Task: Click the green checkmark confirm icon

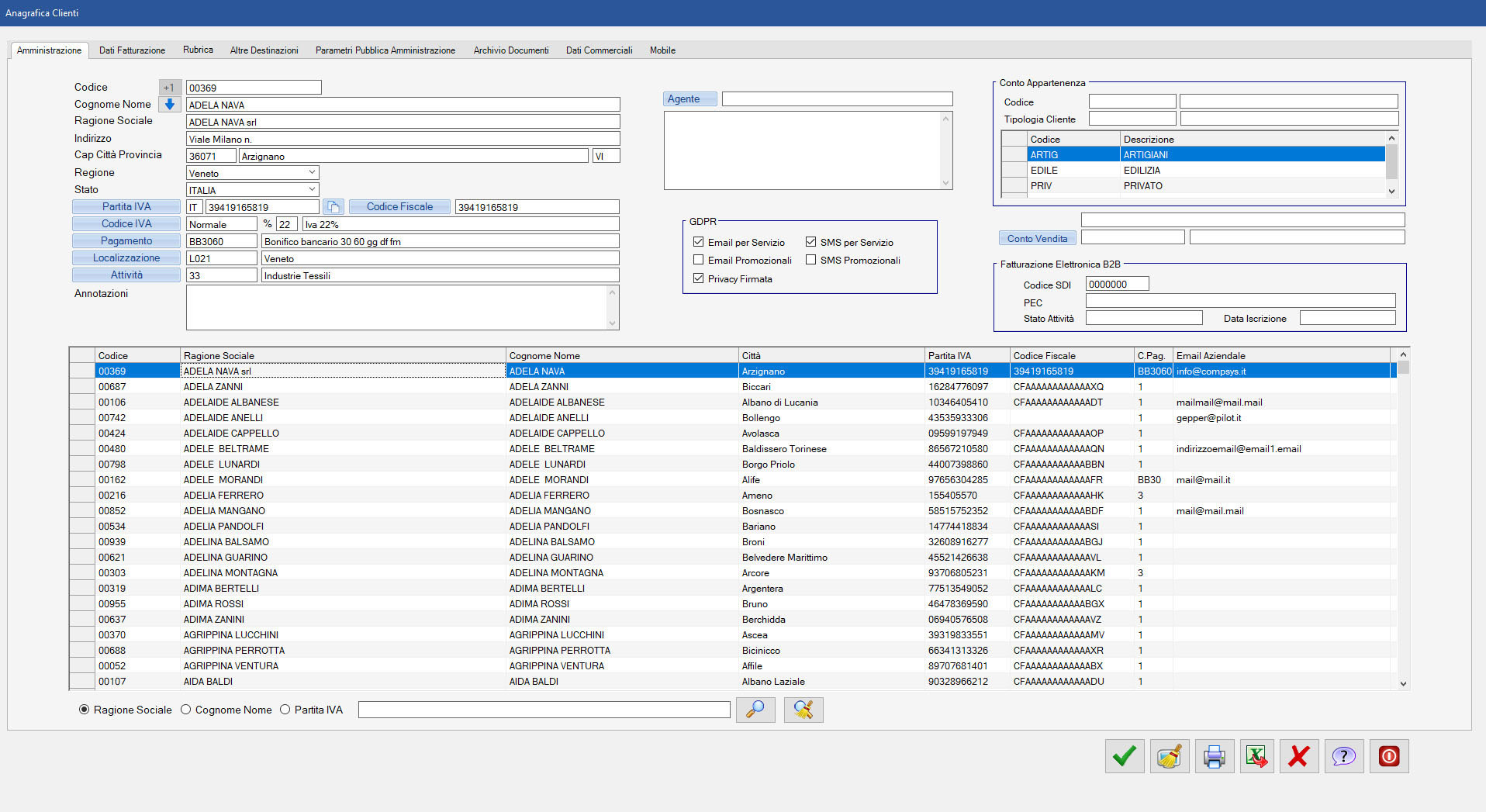Action: tap(1124, 756)
